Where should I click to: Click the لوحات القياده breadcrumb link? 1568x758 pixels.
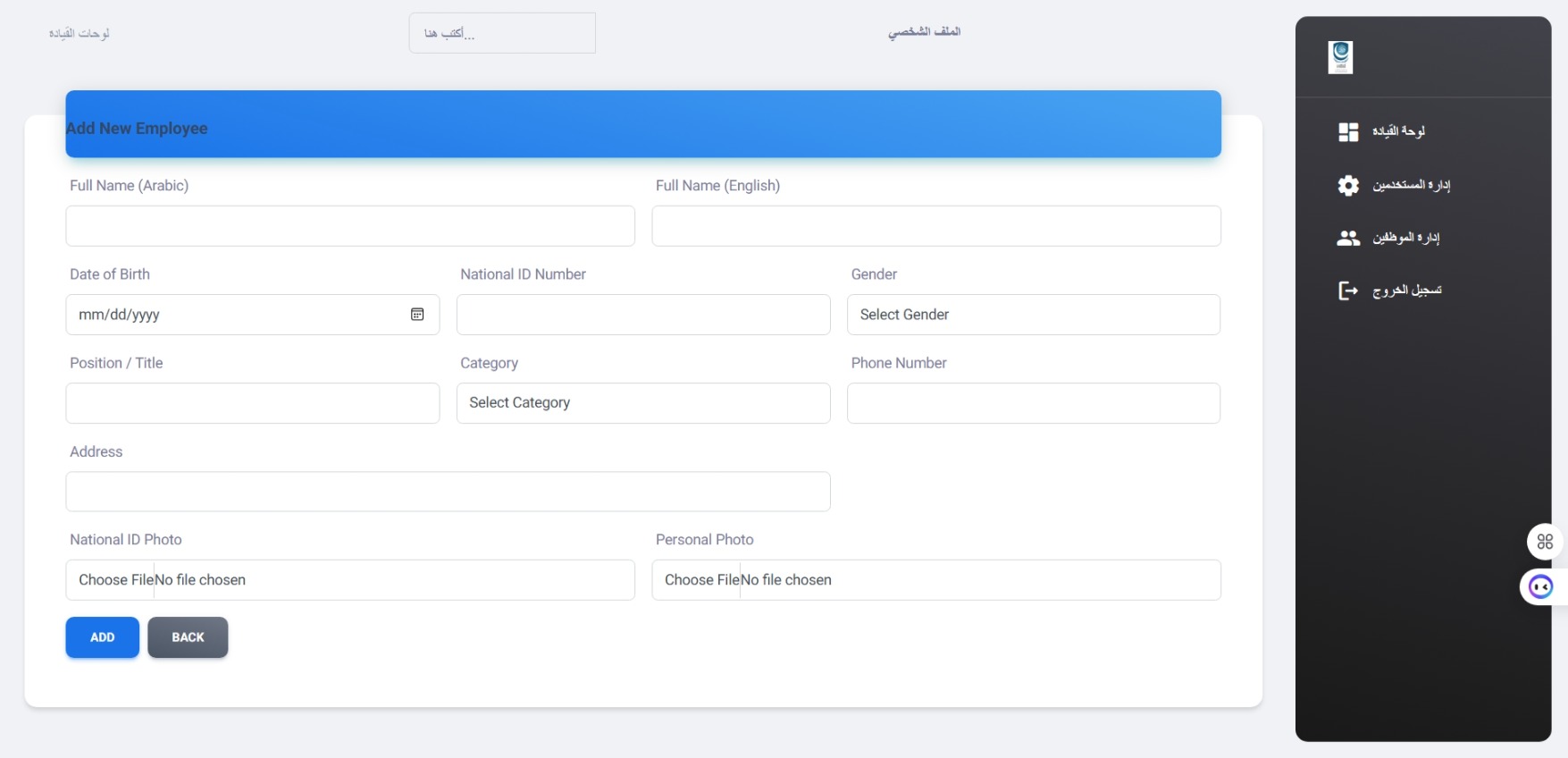[x=80, y=33]
